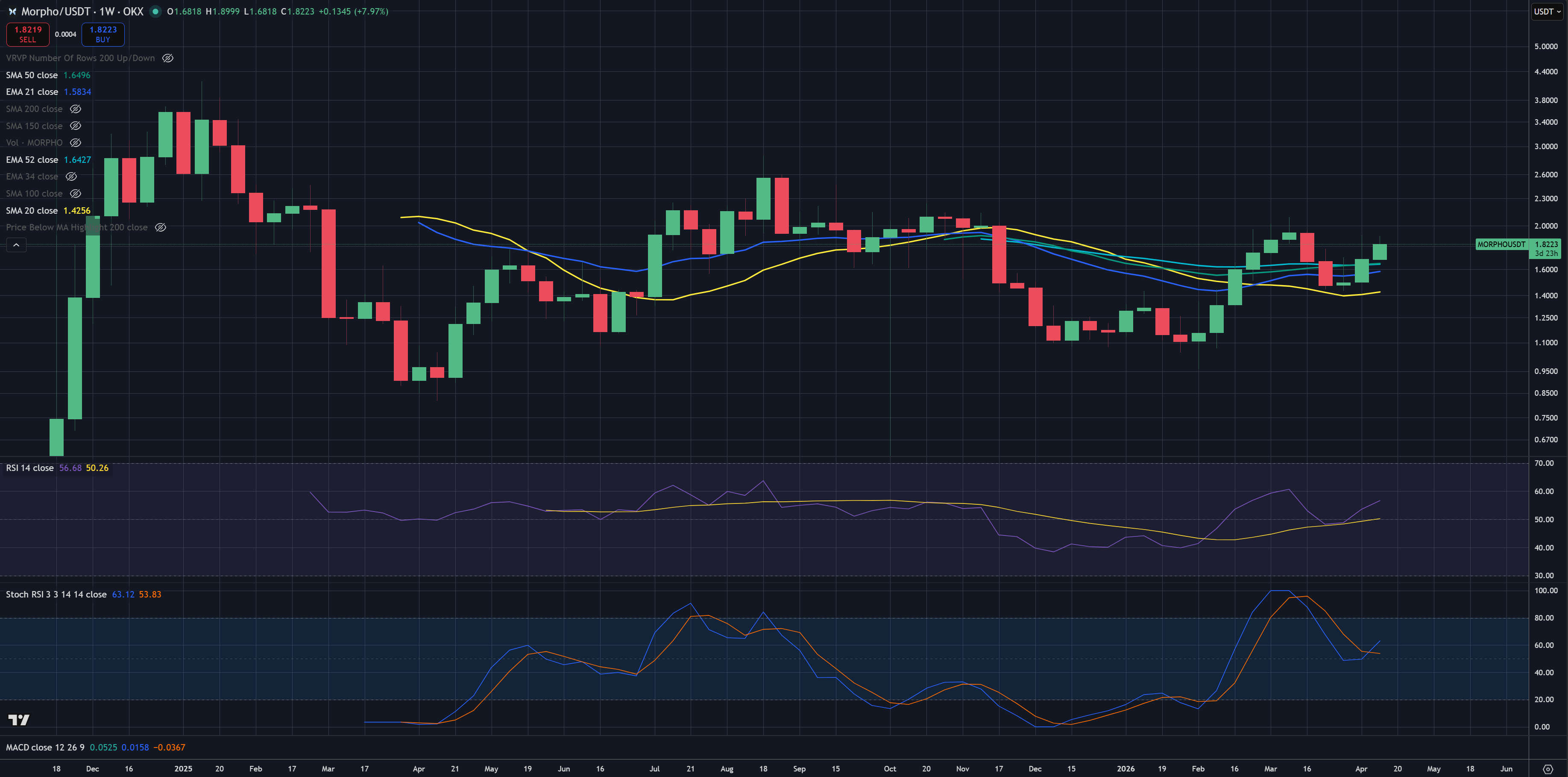Click the SMA 20 value 1.4256
Screen dimensions: 1568x777
coord(77,211)
